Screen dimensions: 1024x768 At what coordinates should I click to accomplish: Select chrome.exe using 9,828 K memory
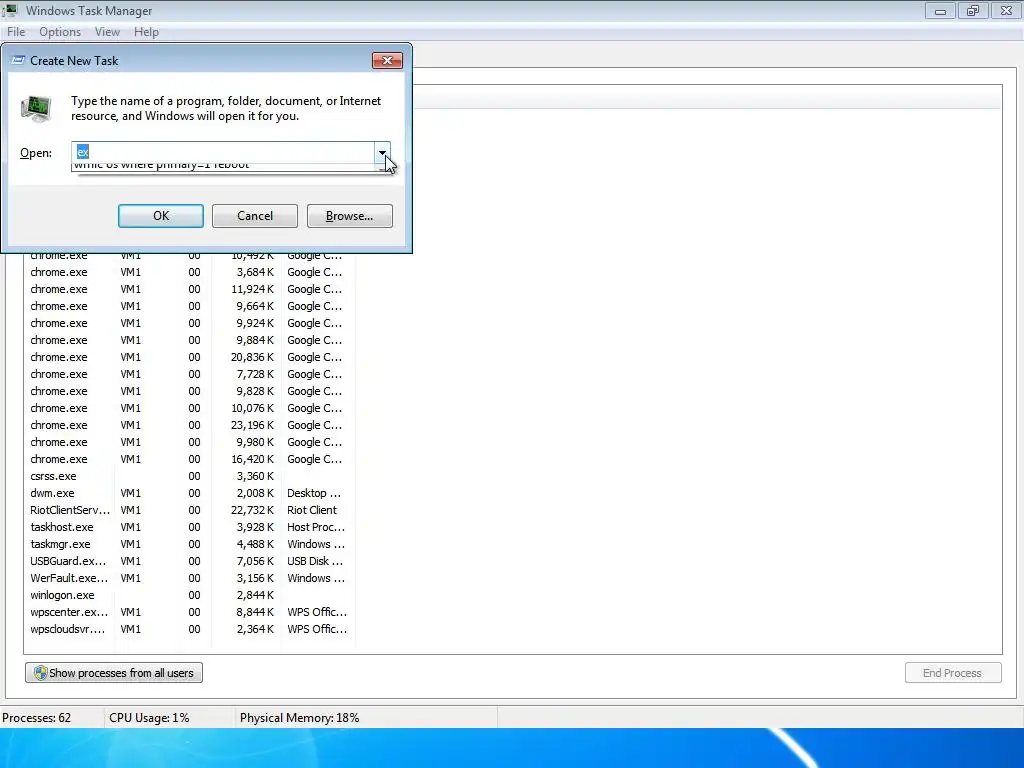(x=189, y=391)
